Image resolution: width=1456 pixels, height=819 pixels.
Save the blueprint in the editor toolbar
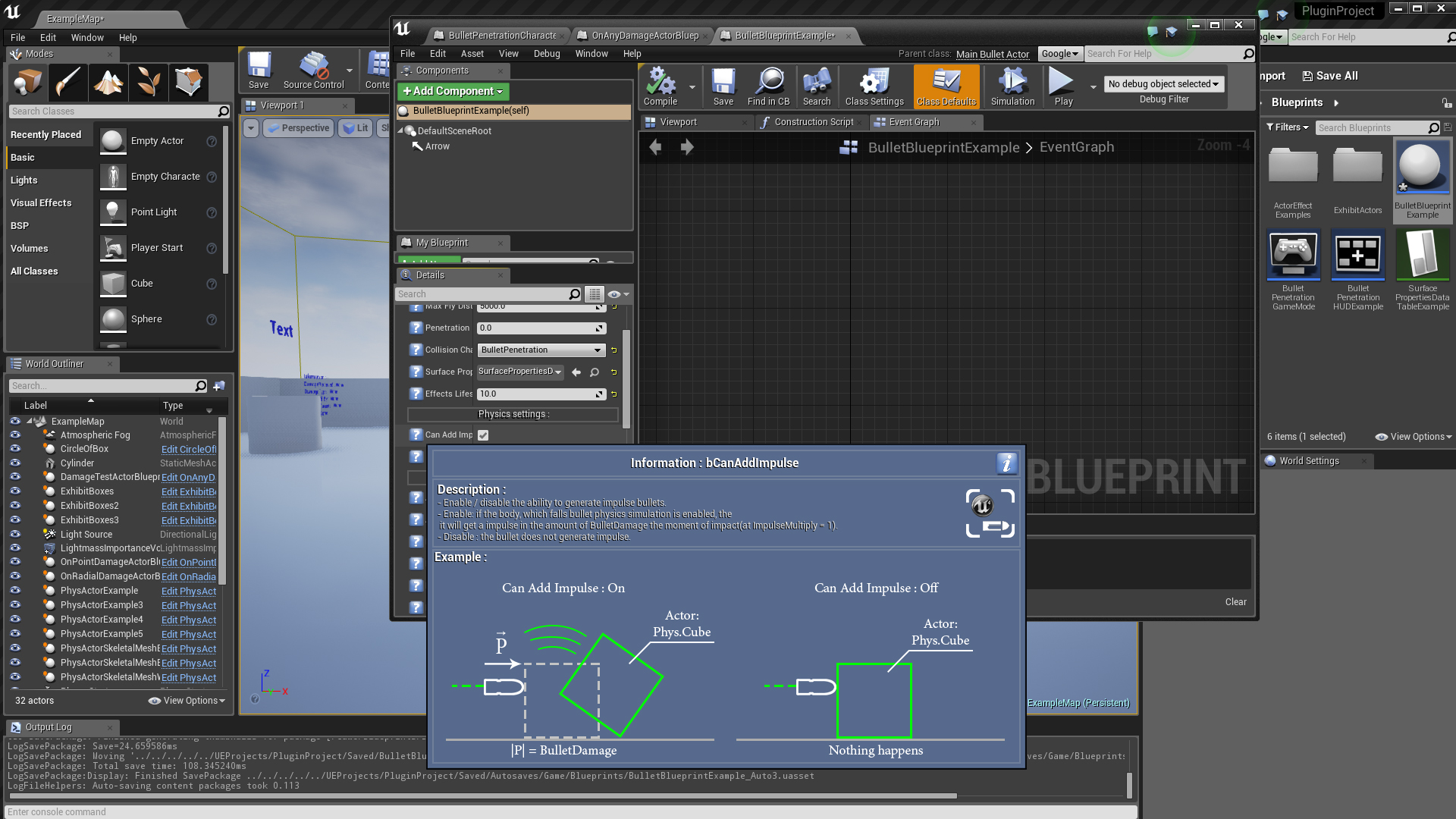click(x=723, y=86)
